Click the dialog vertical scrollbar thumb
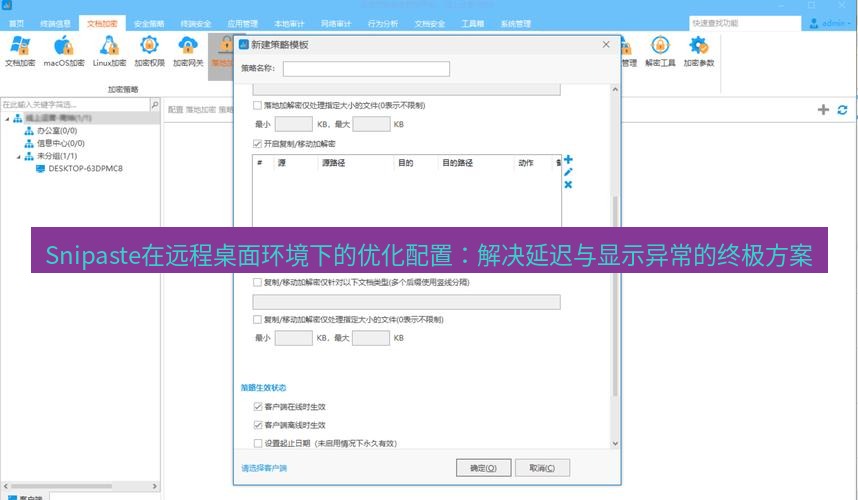The image size is (858, 500). (615, 295)
